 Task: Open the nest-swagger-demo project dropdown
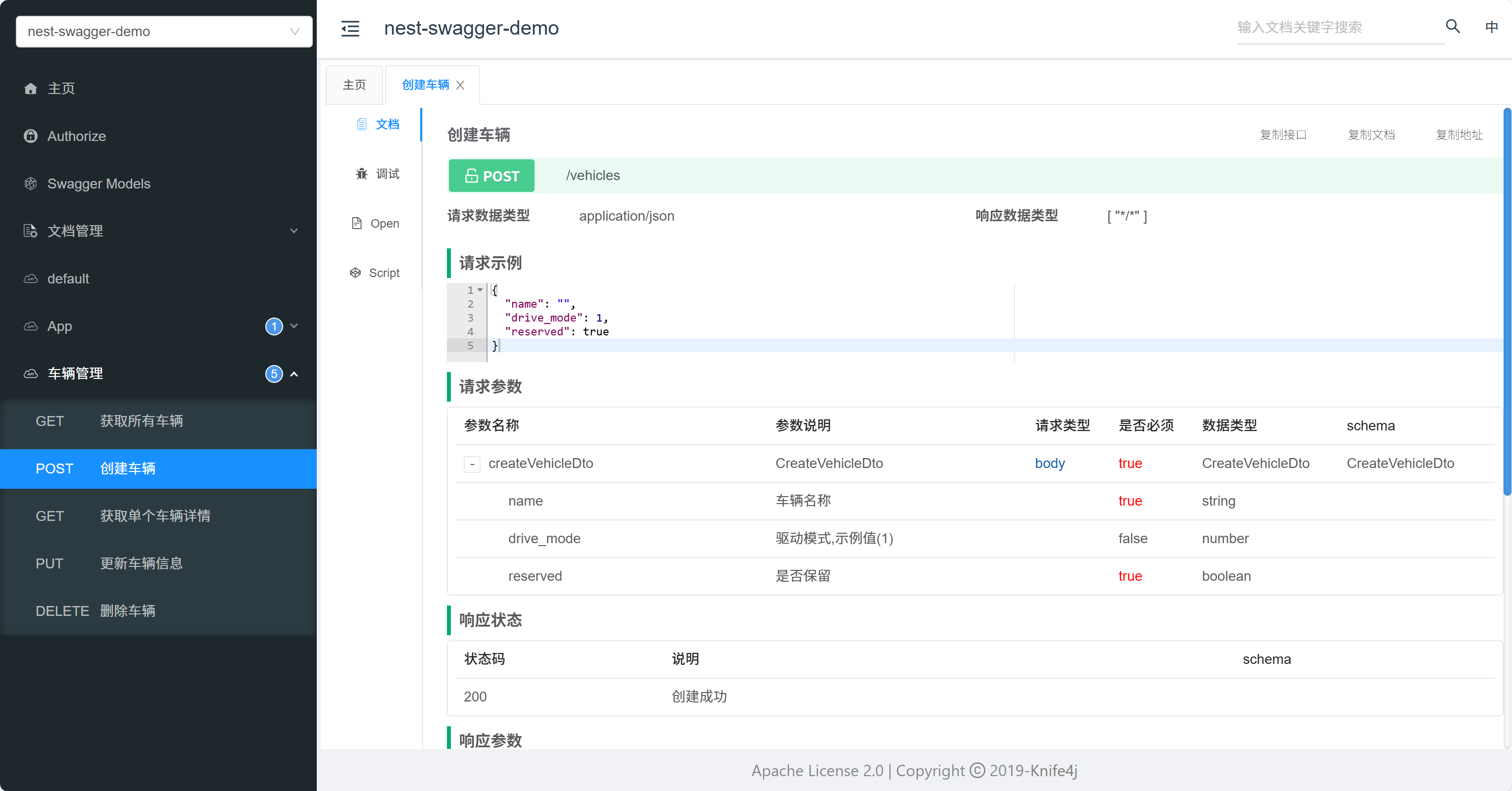pyautogui.click(x=163, y=31)
